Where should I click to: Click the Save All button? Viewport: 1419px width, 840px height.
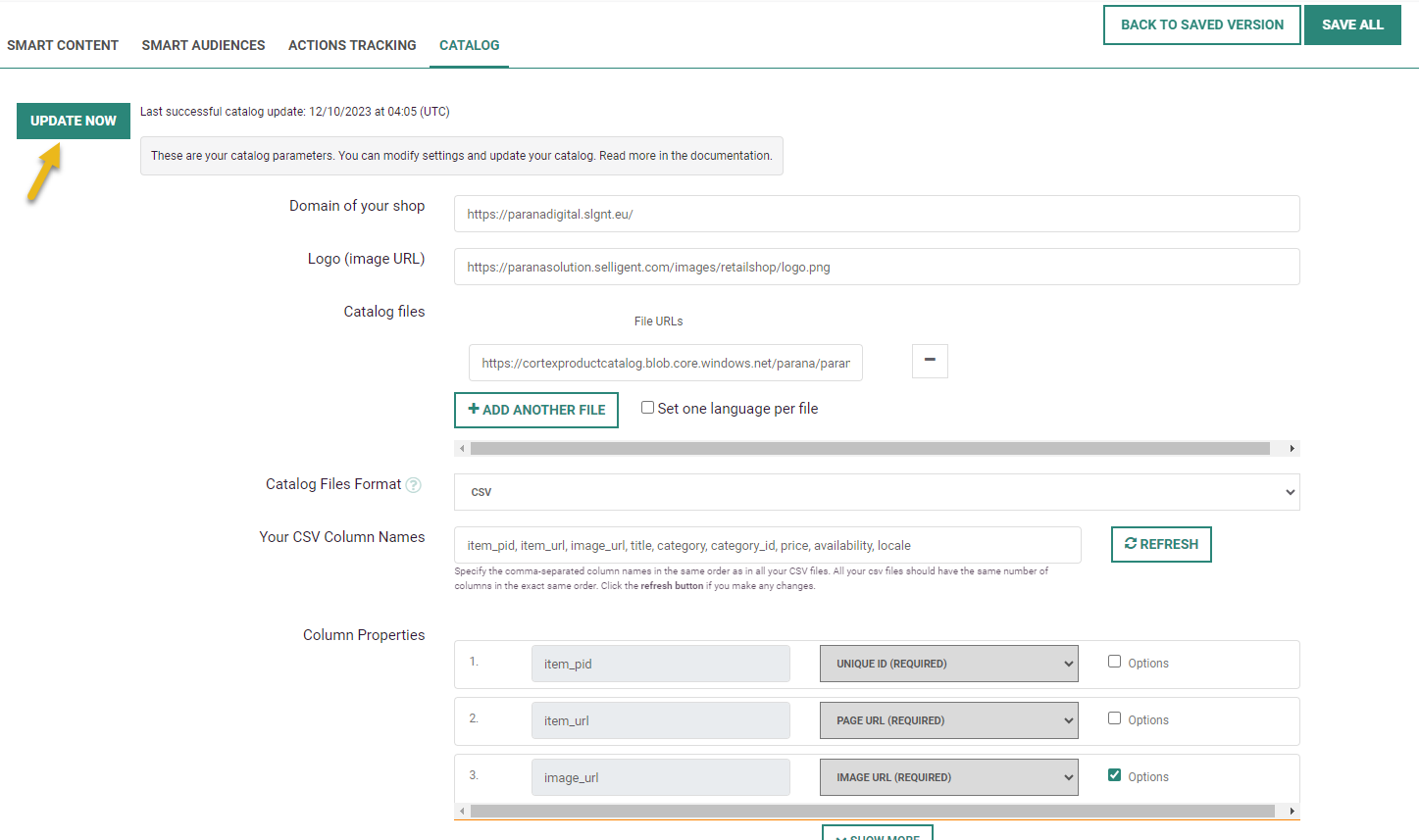[x=1351, y=25]
